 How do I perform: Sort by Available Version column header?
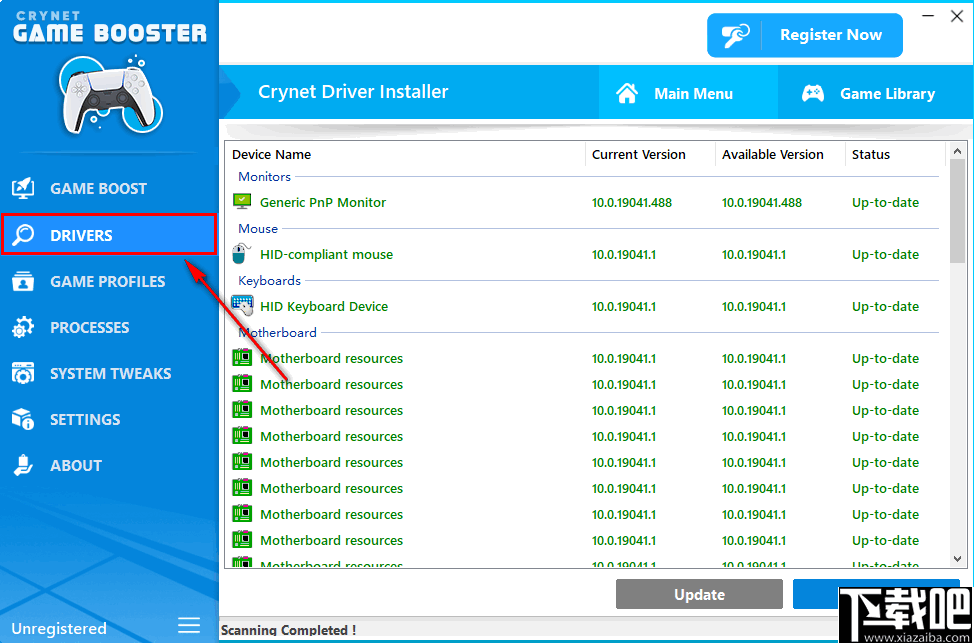click(x=780, y=154)
